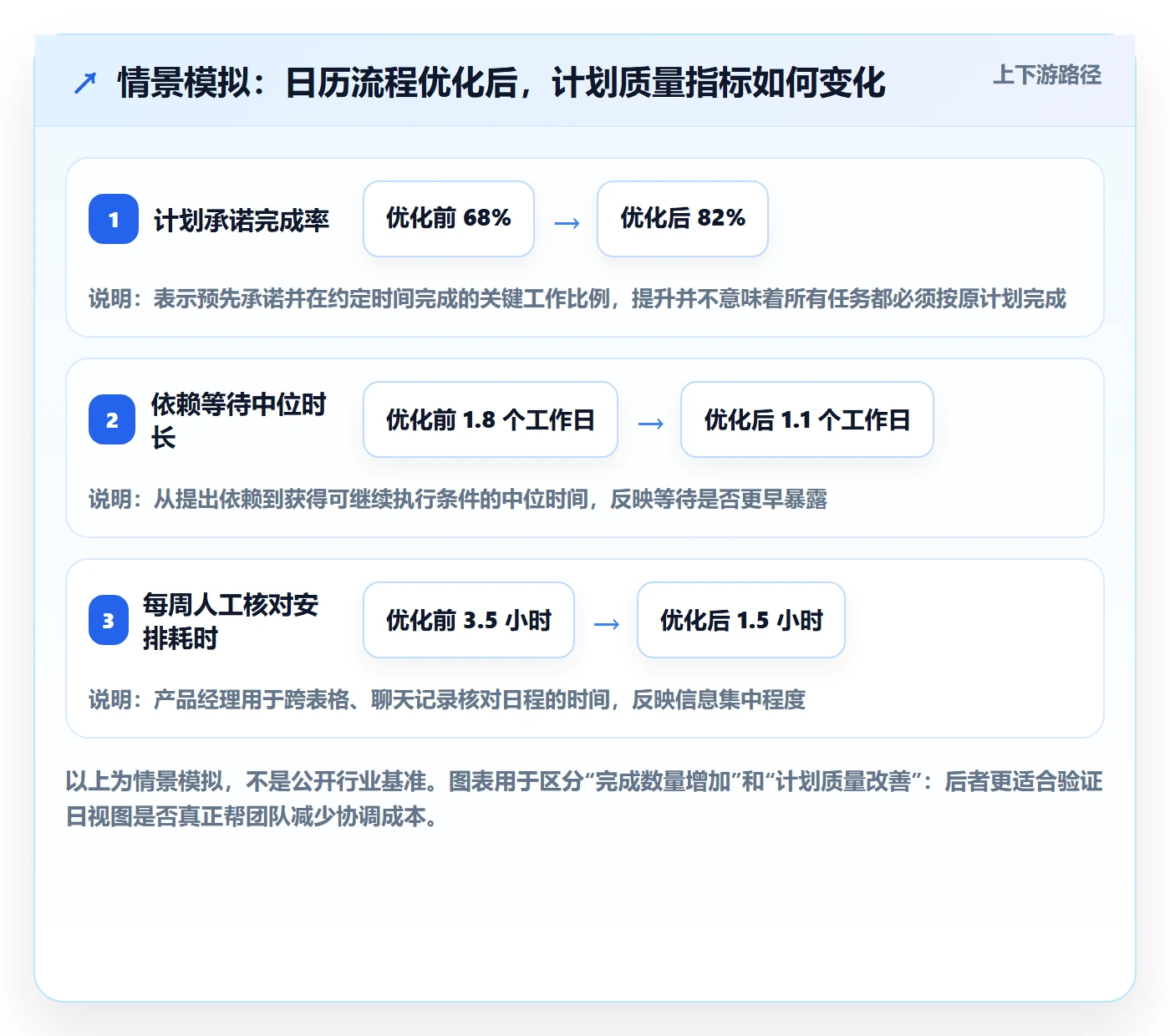Click the 计划承诺完成率 metric label
1170x1036 pixels.
point(242,220)
